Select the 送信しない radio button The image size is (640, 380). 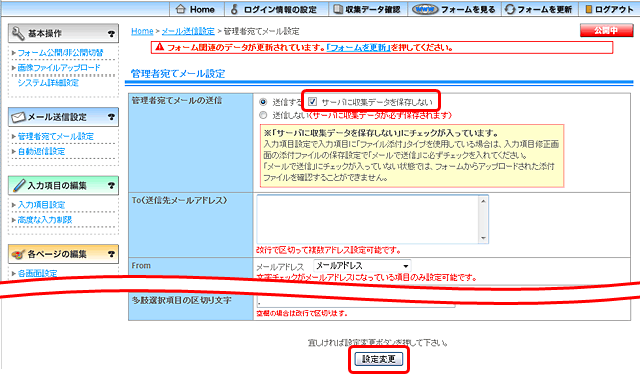[x=263, y=115]
